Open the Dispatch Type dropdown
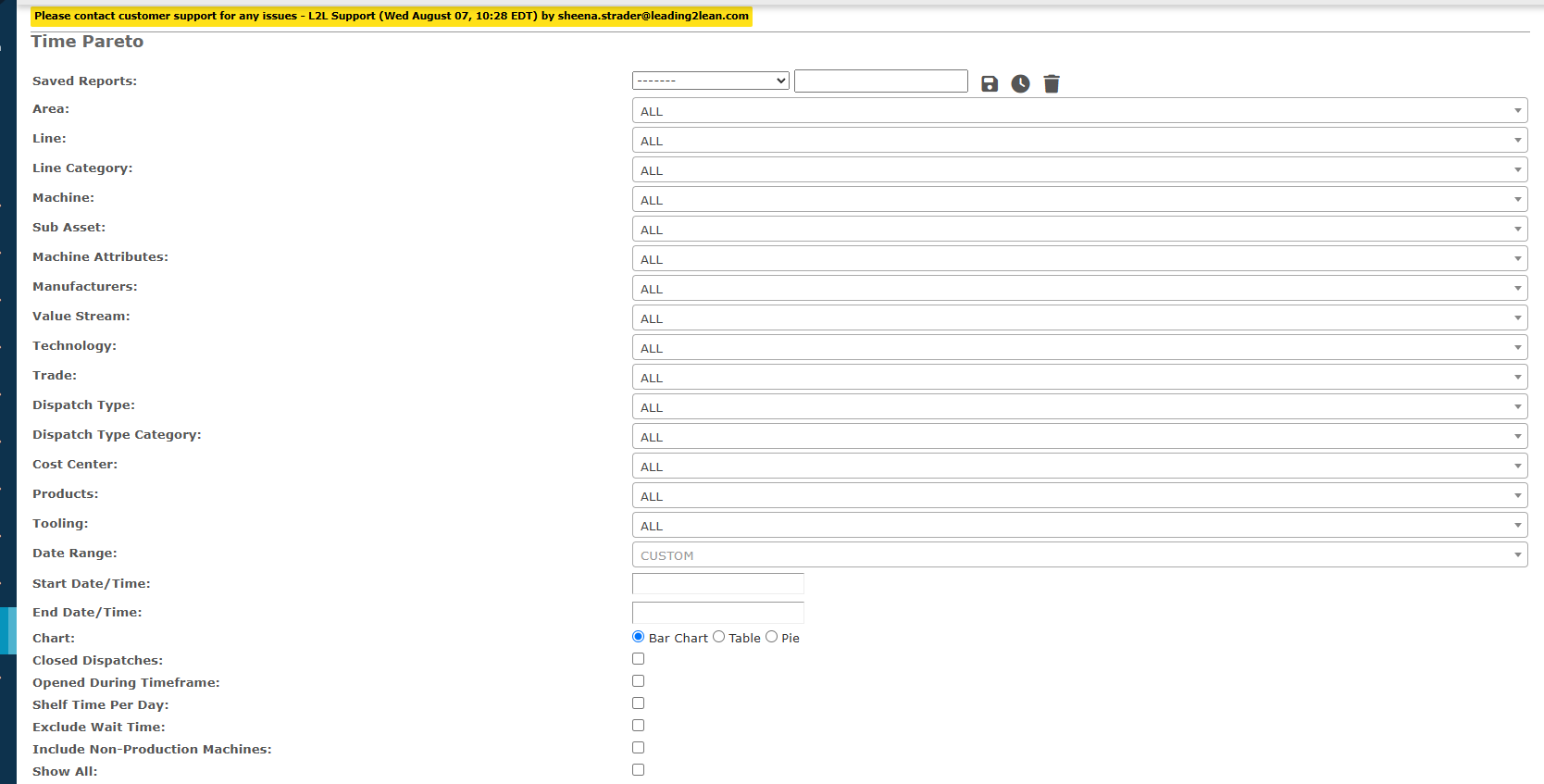 1079,407
